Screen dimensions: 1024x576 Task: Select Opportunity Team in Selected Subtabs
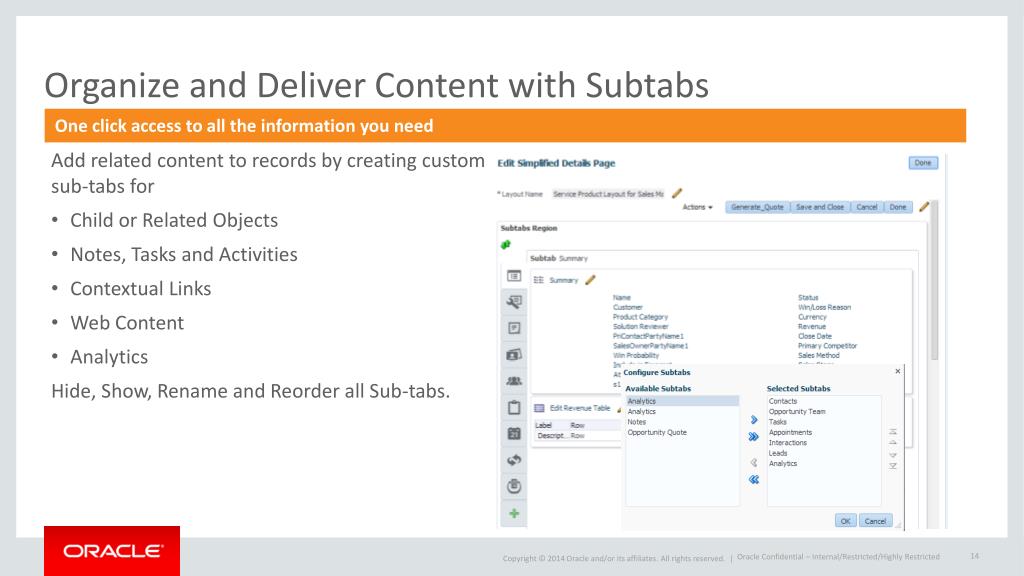click(797, 411)
